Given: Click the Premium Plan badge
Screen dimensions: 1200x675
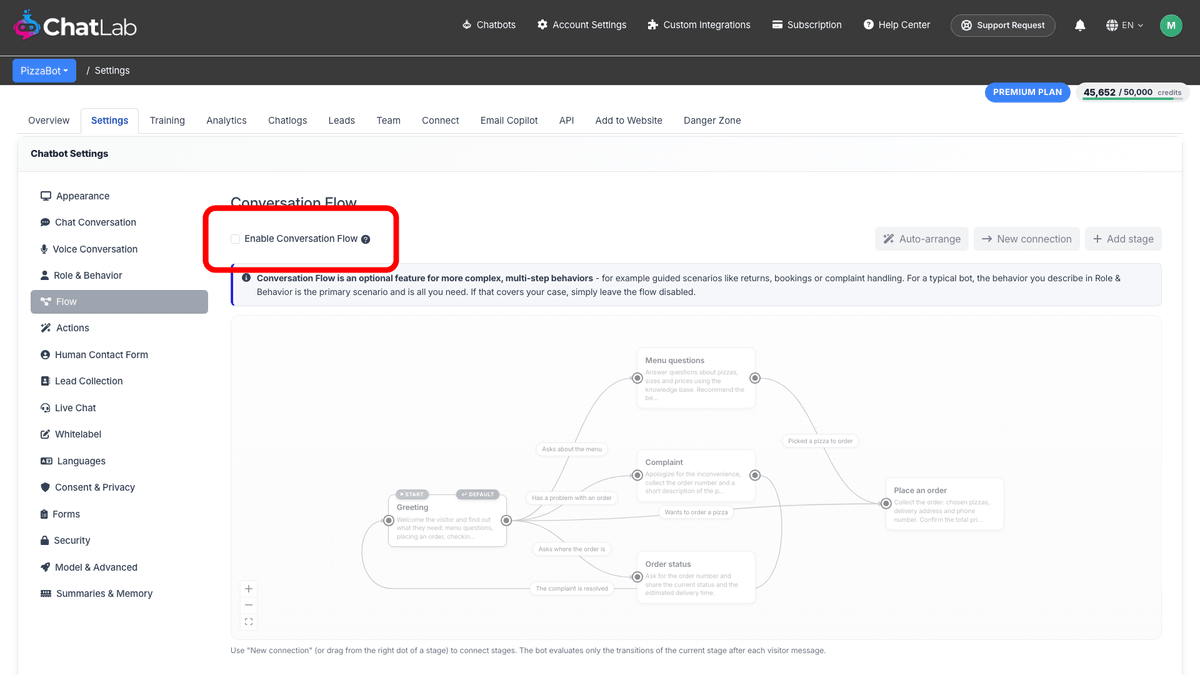Looking at the screenshot, I should click(x=1027, y=92).
